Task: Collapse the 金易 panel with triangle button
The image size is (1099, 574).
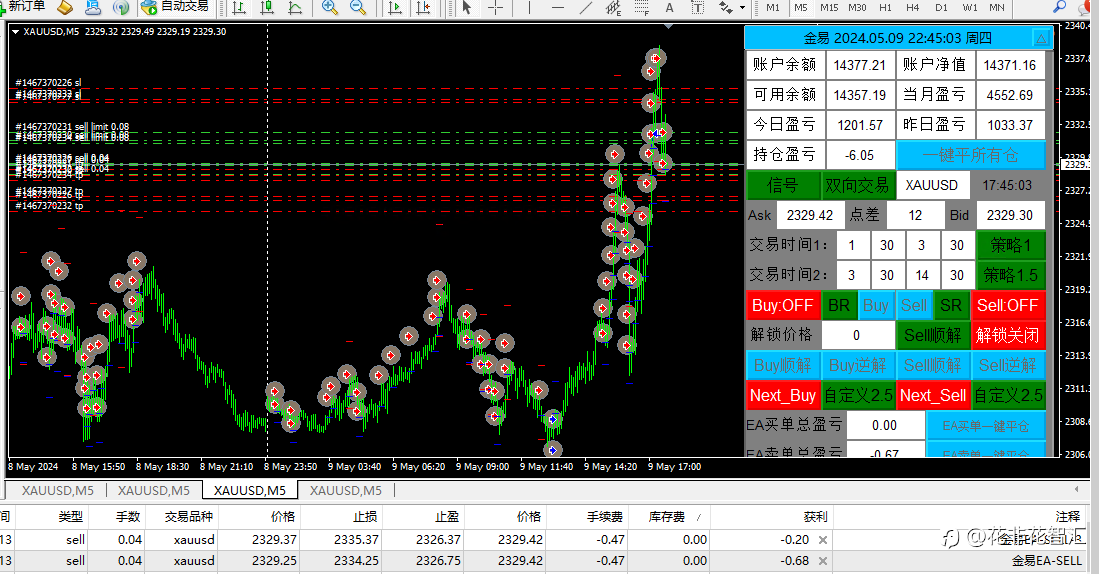Action: [x=1042, y=39]
